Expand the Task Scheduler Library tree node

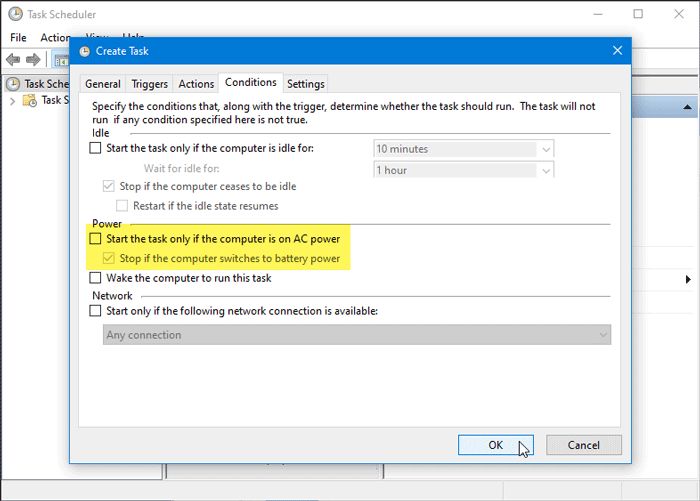pyautogui.click(x=12, y=100)
